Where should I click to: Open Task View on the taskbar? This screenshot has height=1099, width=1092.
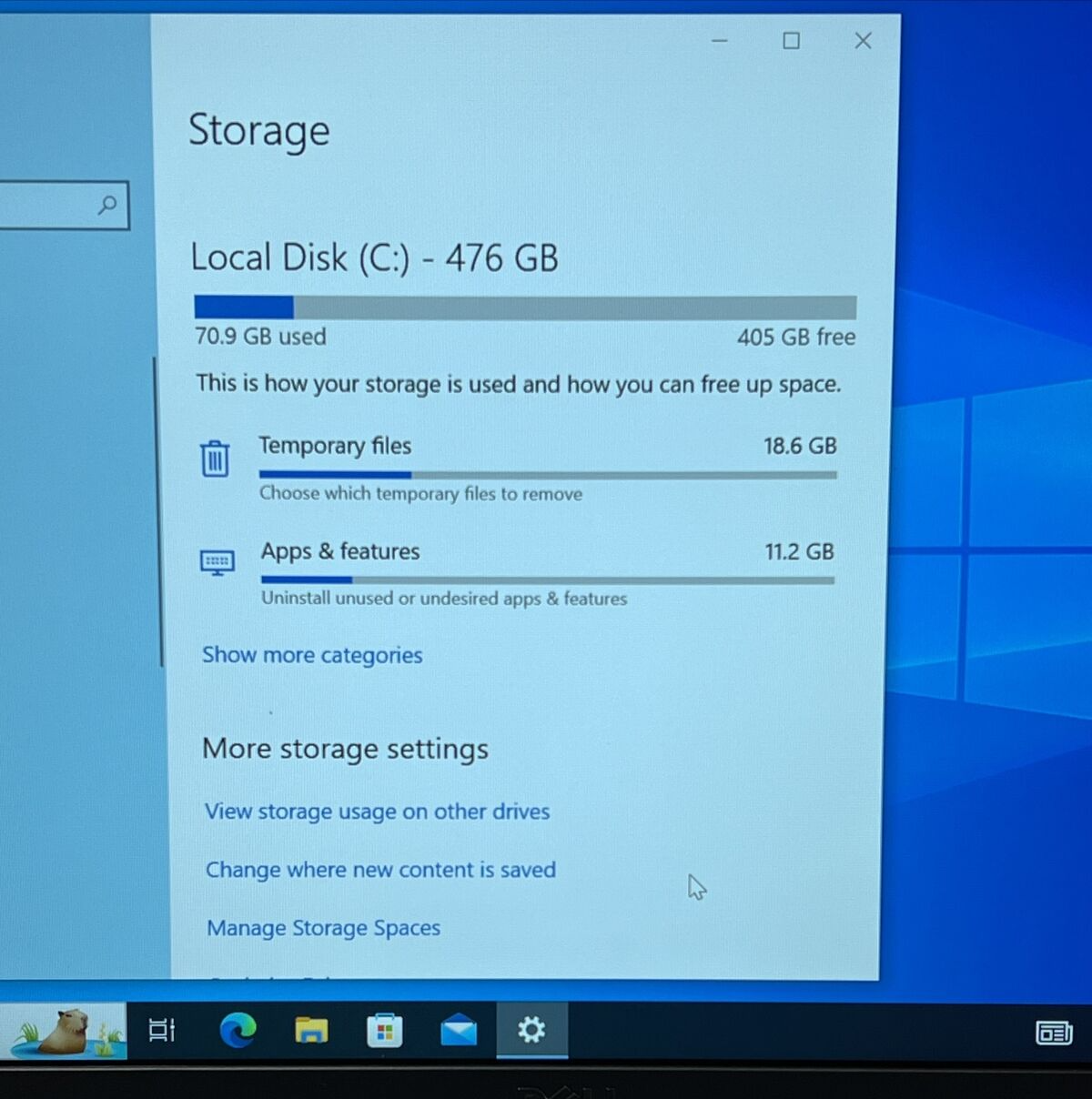tap(160, 1030)
